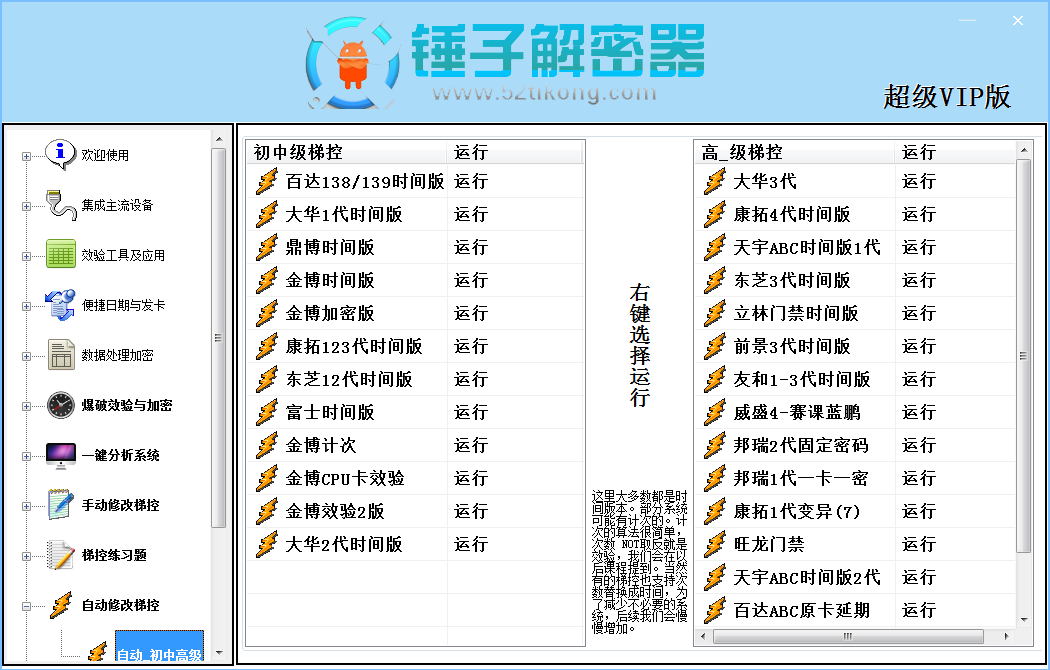This screenshot has height=670, width=1050.
Task: Click lightning icon next to 大华1代时间版
Action: (x=267, y=214)
